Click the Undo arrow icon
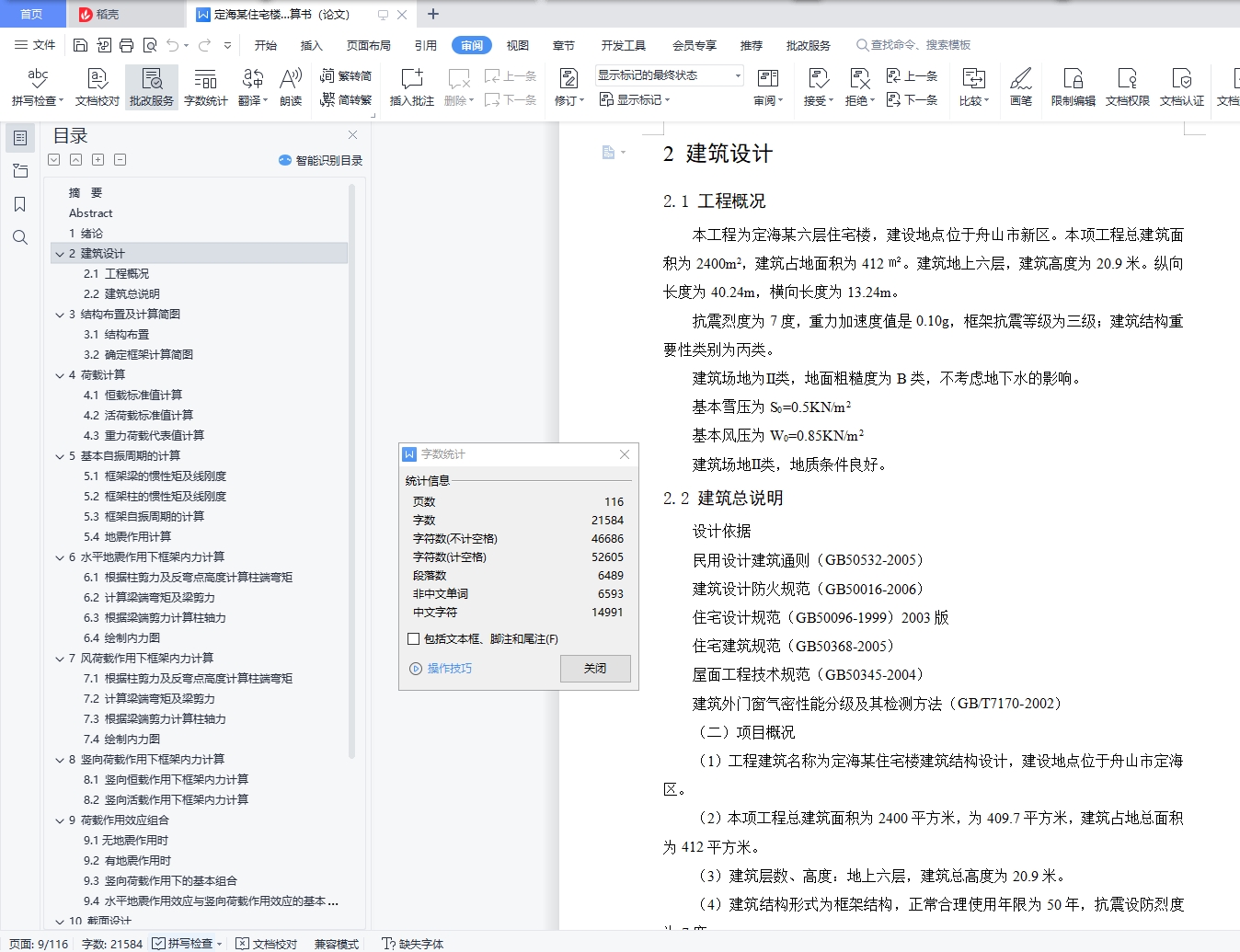 click(x=172, y=45)
